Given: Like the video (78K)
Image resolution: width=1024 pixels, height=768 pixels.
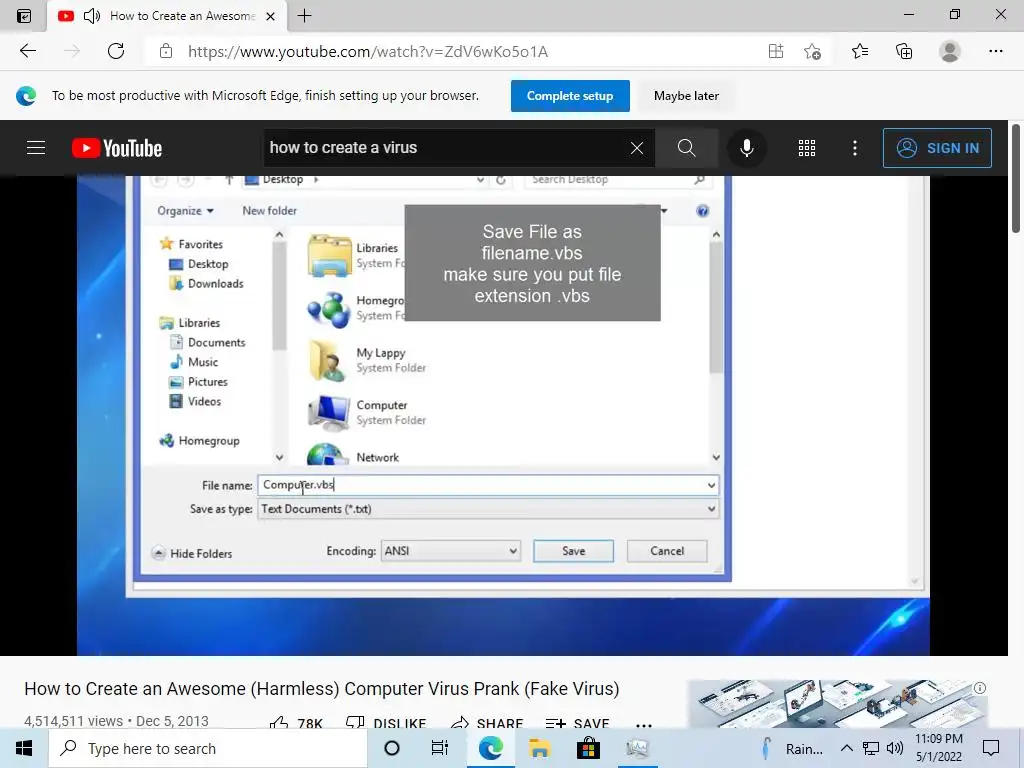Looking at the screenshot, I should 296,723.
